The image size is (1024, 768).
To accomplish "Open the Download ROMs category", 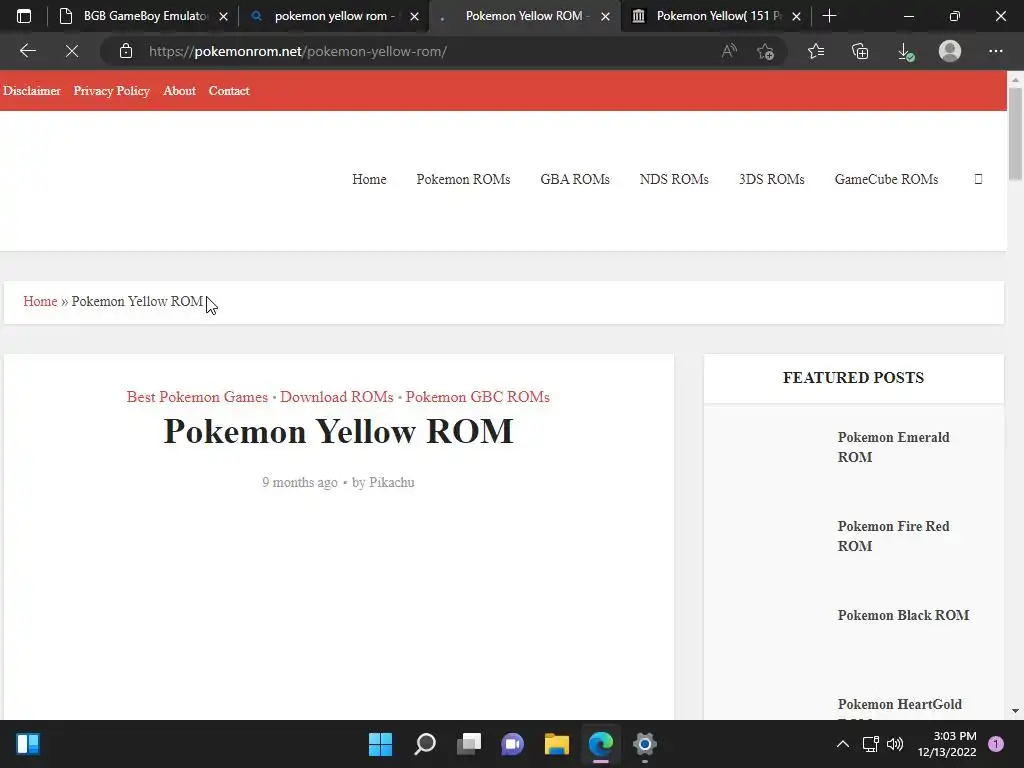I will click(x=336, y=396).
